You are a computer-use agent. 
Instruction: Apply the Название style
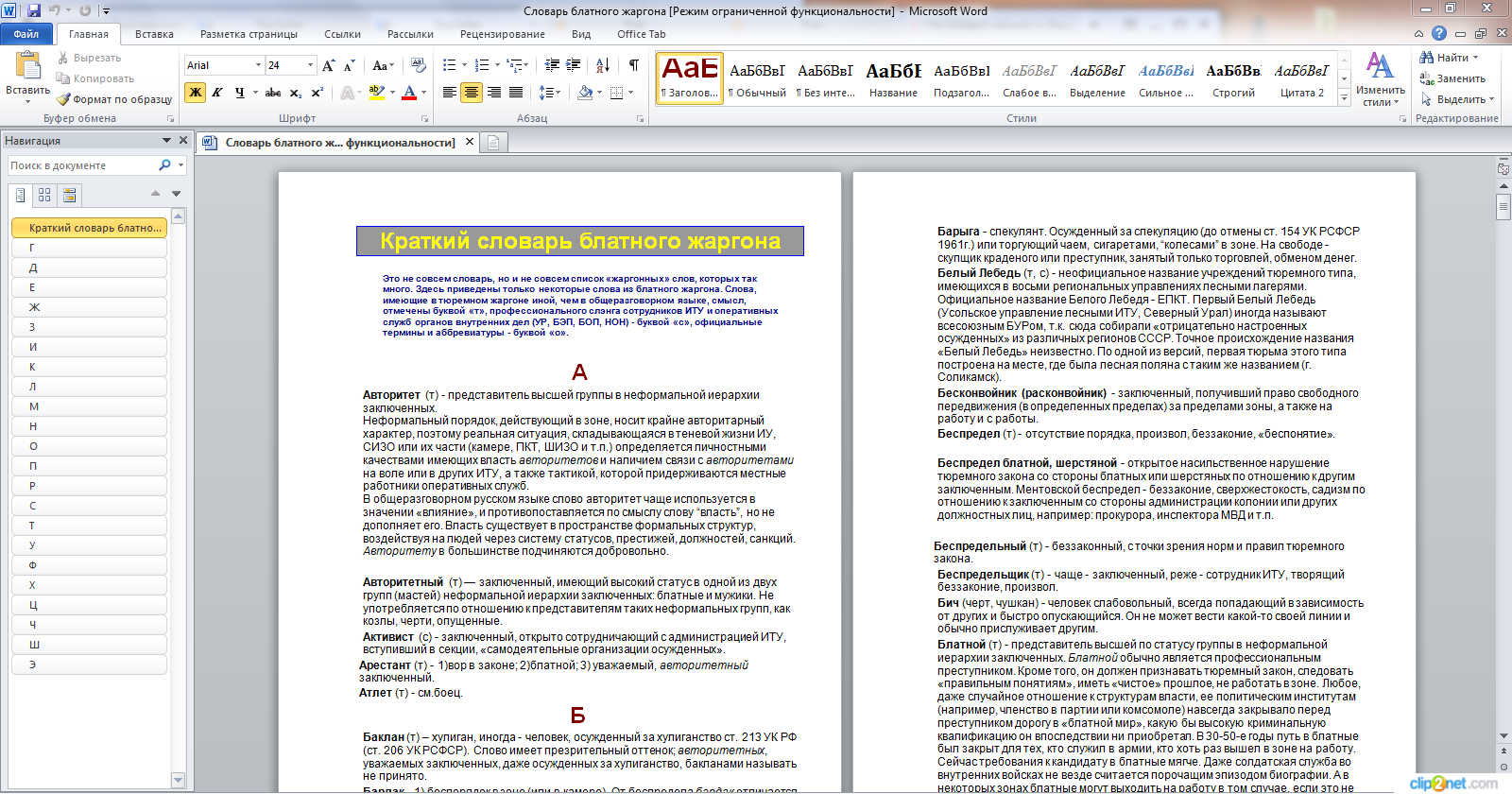(893, 78)
